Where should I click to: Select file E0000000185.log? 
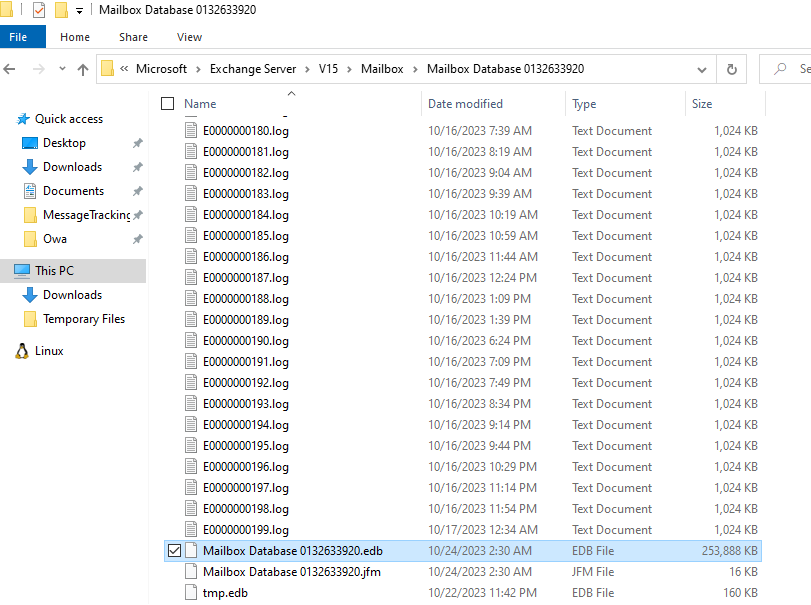(246, 236)
